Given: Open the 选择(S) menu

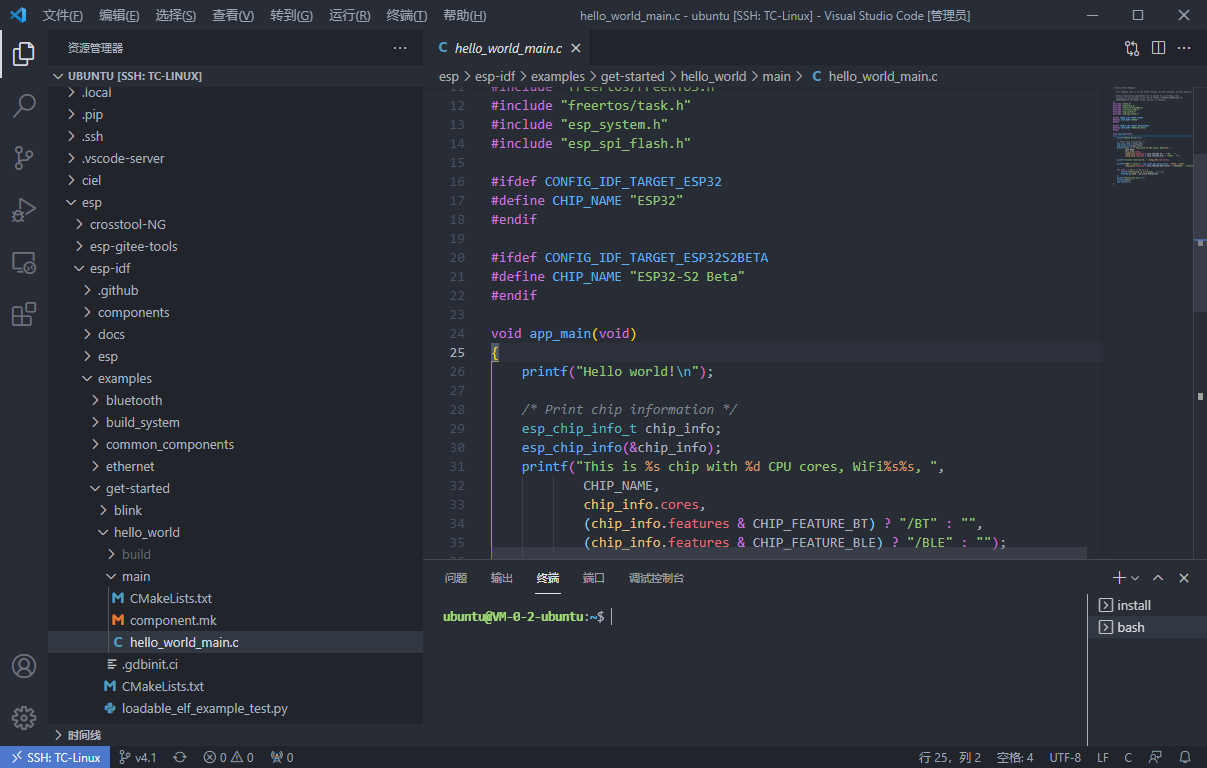Looking at the screenshot, I should 176,15.
